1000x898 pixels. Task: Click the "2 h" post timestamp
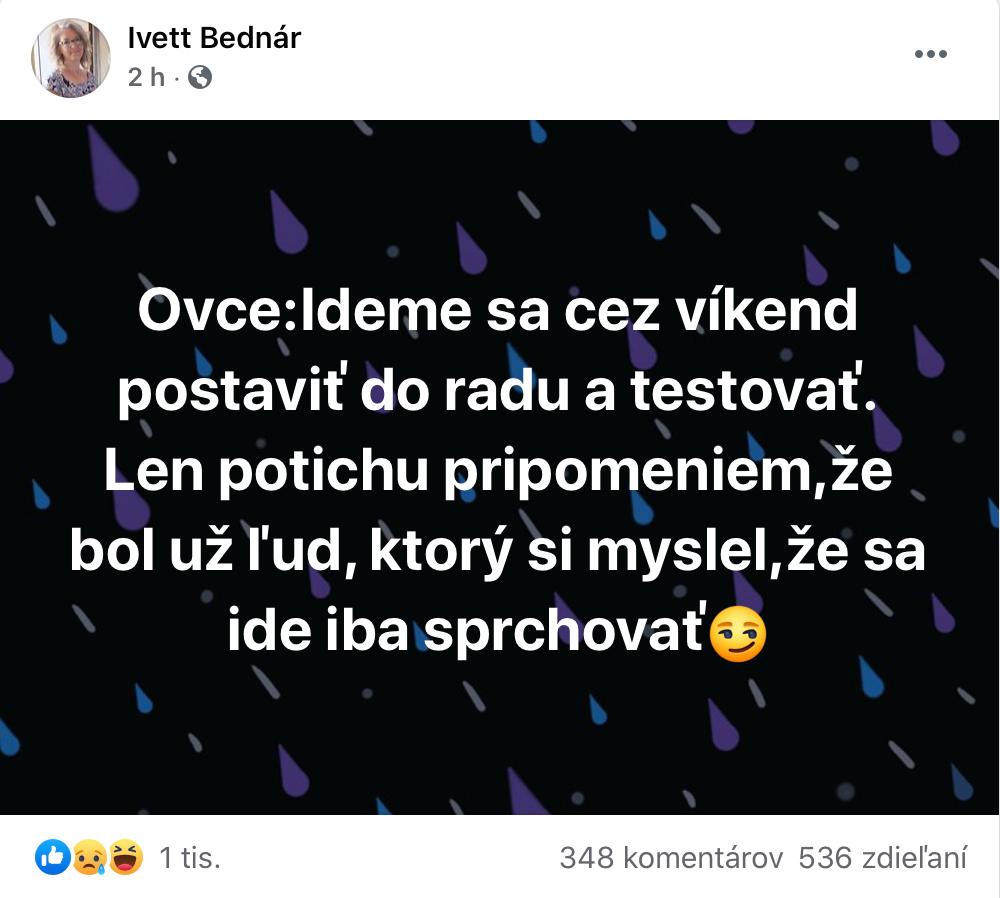click(x=146, y=77)
